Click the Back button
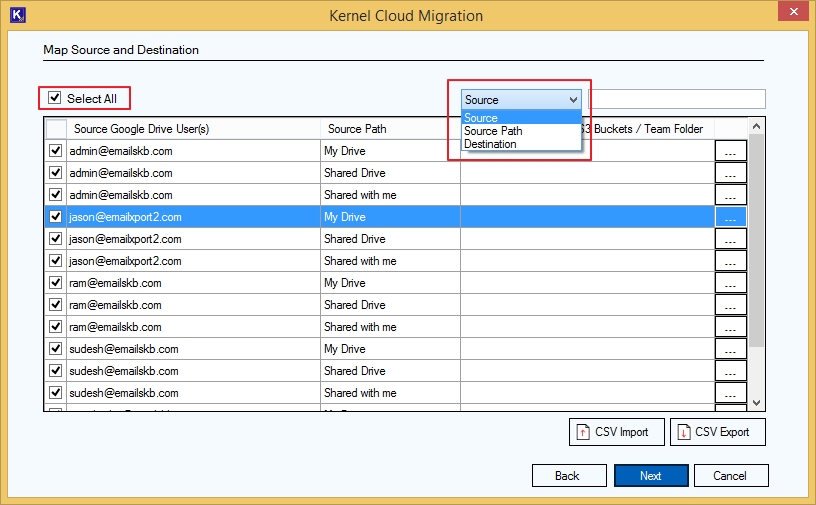The height and width of the screenshot is (505, 816). coord(569,475)
